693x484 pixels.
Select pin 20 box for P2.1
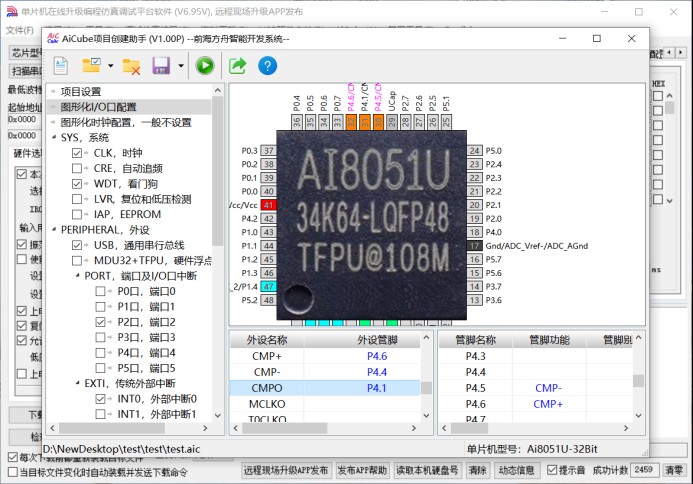pyautogui.click(x=474, y=205)
